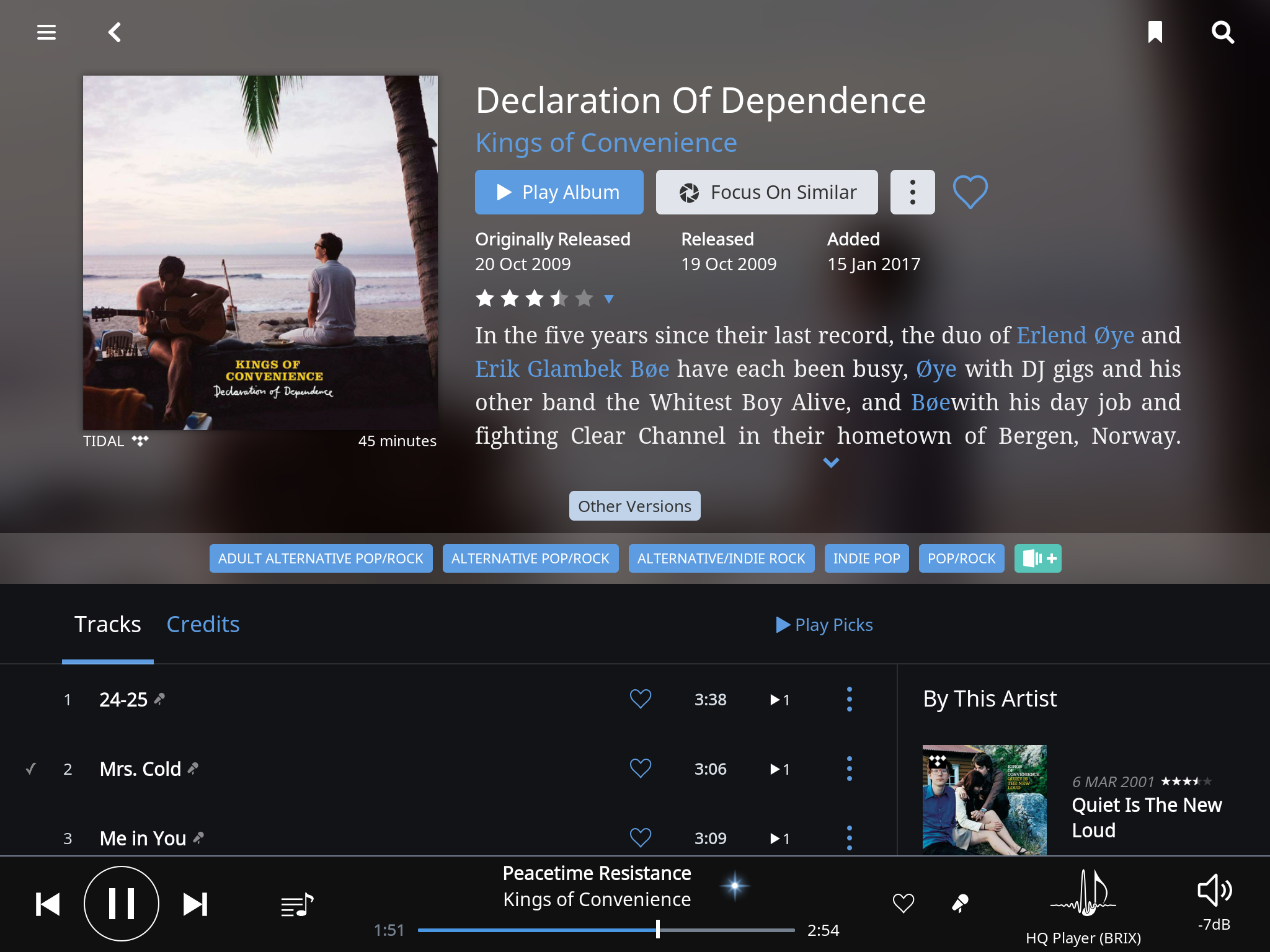Click the total time 2:54

coord(823,930)
